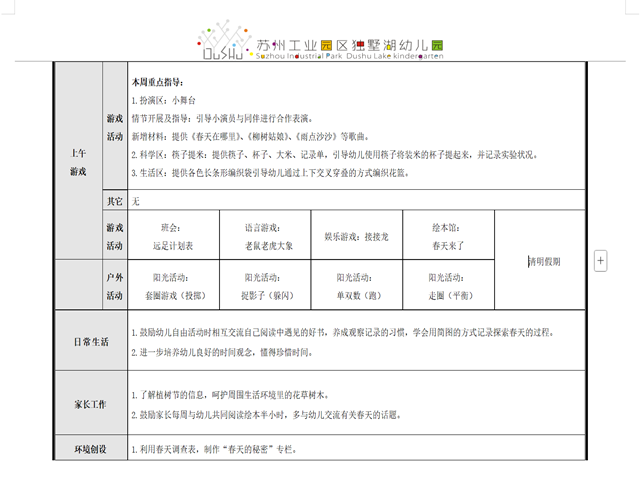Click the line starting 2.鼓励家长每周
640x480 pixels.
tap(266, 415)
